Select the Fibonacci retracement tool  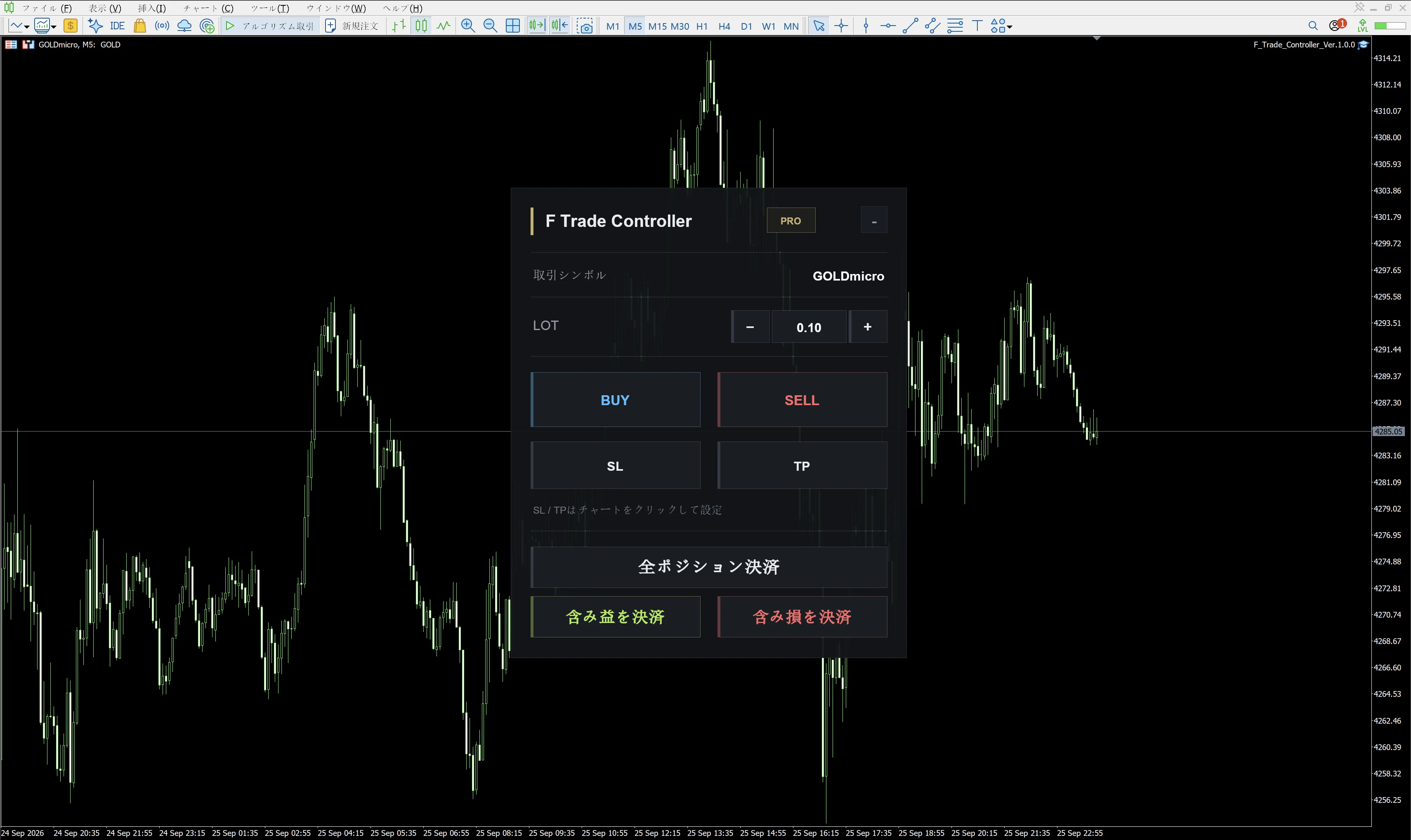(954, 26)
